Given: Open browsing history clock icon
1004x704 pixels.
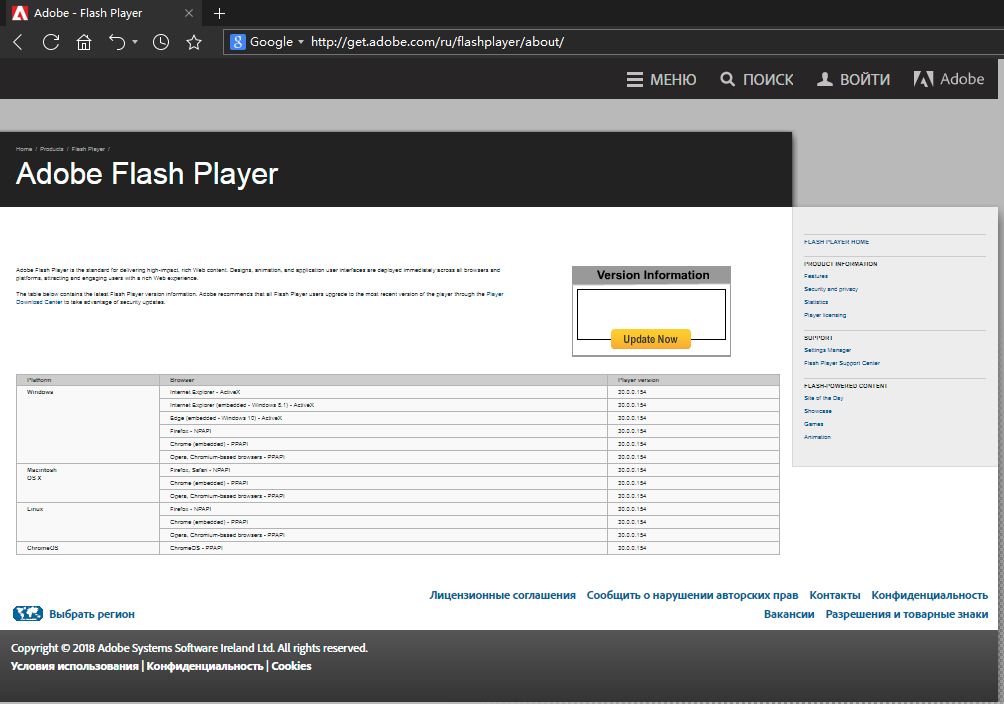Looking at the screenshot, I should point(161,42).
